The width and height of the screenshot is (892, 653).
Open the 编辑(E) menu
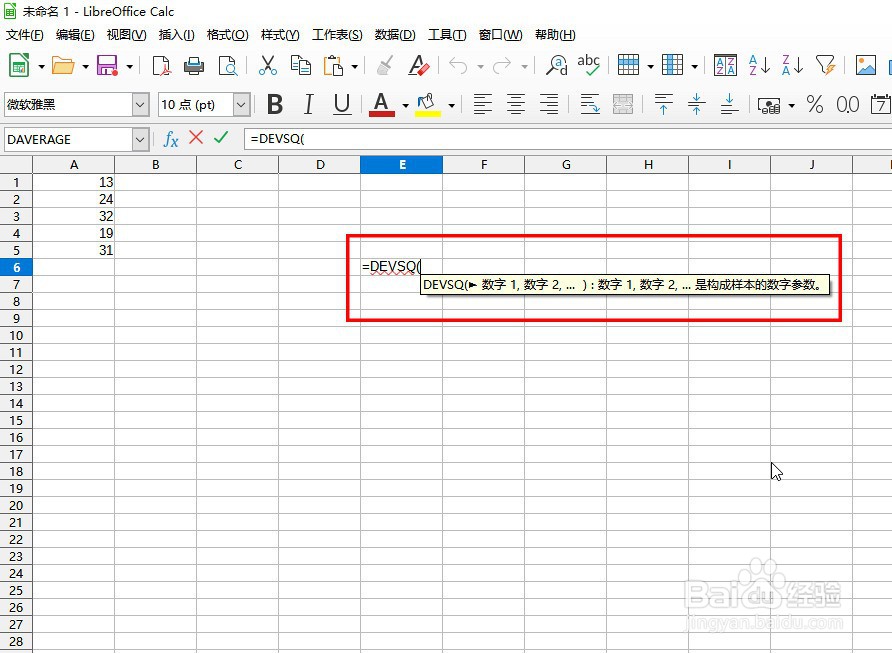tap(75, 35)
